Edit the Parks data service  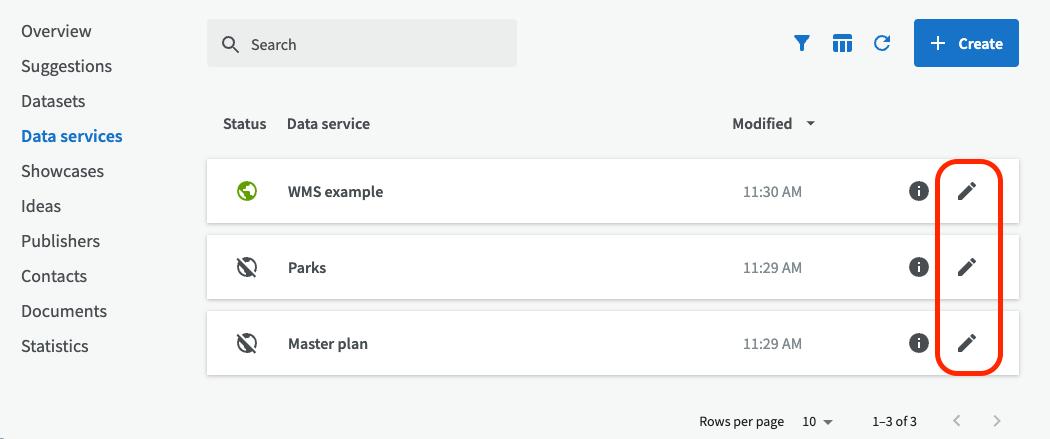pyautogui.click(x=966, y=267)
